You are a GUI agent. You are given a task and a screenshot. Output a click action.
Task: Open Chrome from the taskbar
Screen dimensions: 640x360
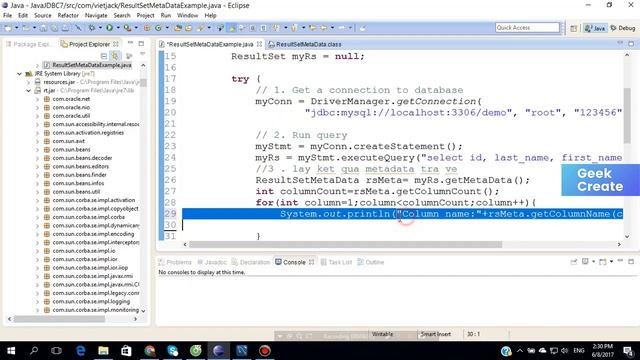coord(149,351)
